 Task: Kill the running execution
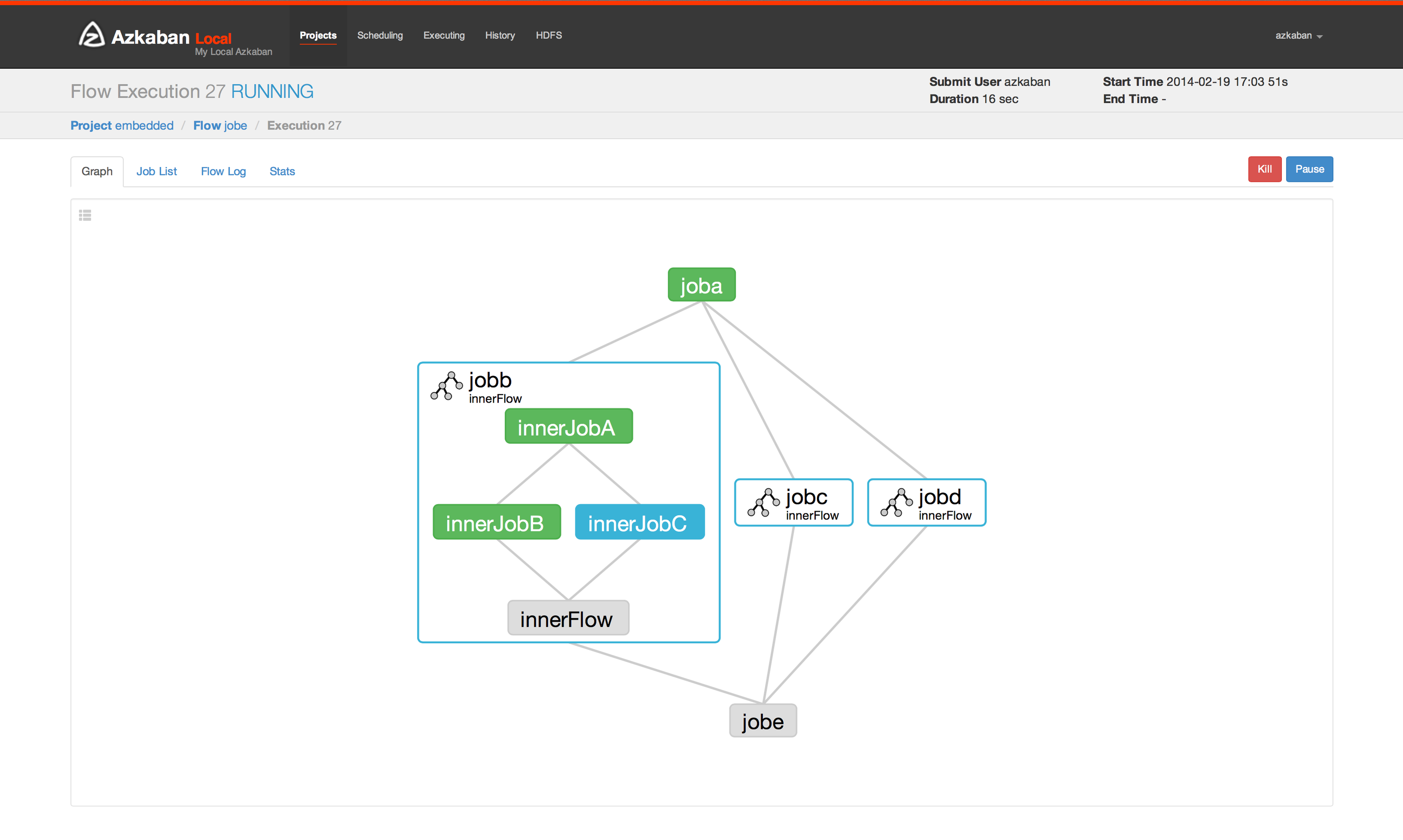[x=1264, y=169]
